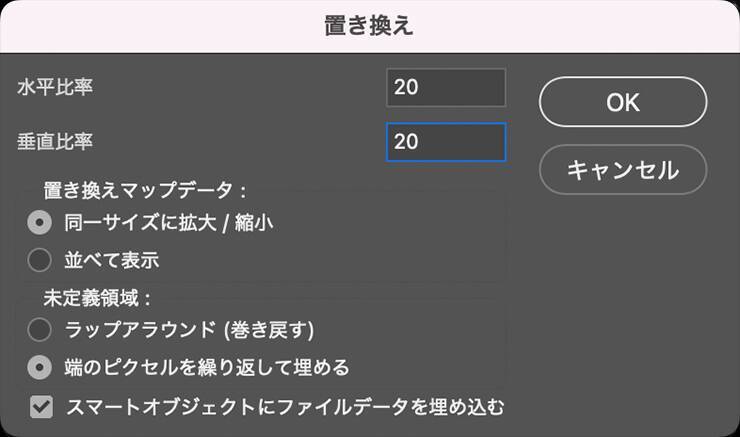Image resolution: width=740 pixels, height=437 pixels.
Task: Click the OK button
Action: tap(622, 102)
